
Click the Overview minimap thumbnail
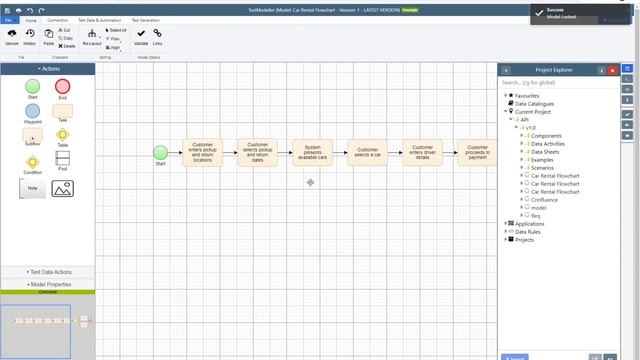pyautogui.click(x=47, y=327)
